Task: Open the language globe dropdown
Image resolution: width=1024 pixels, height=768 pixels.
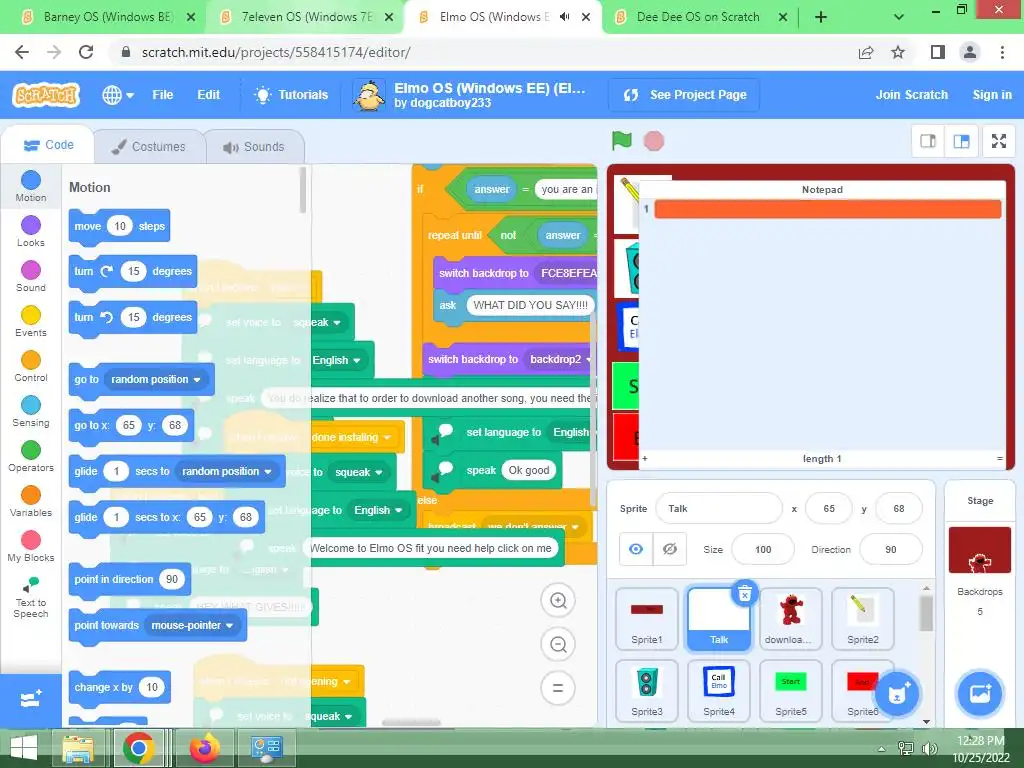Action: (x=118, y=95)
